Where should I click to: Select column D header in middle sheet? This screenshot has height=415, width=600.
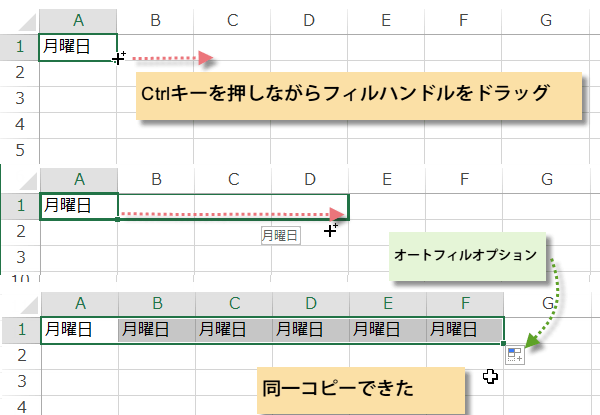pyautogui.click(x=311, y=180)
